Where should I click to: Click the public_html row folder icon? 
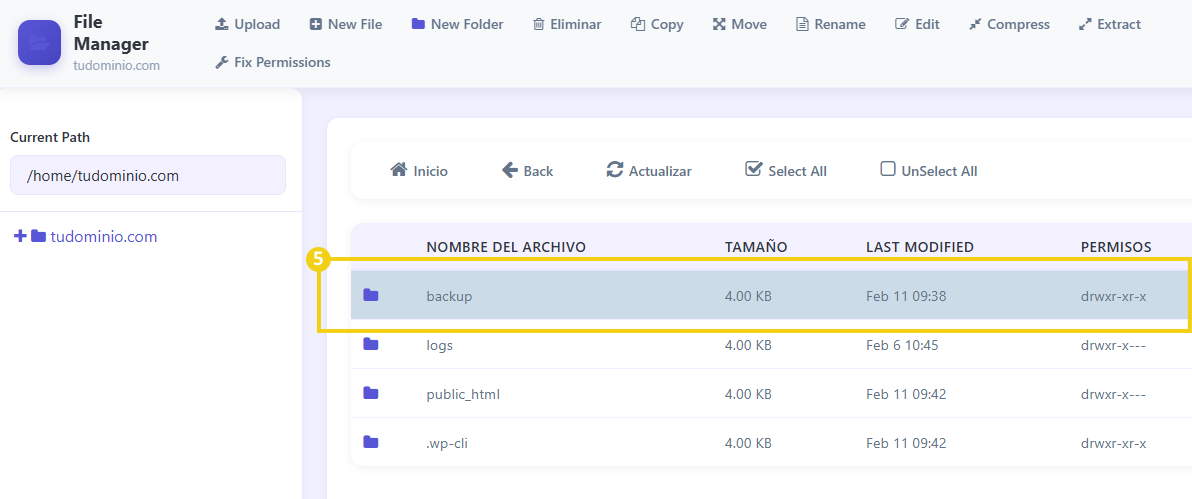371,393
